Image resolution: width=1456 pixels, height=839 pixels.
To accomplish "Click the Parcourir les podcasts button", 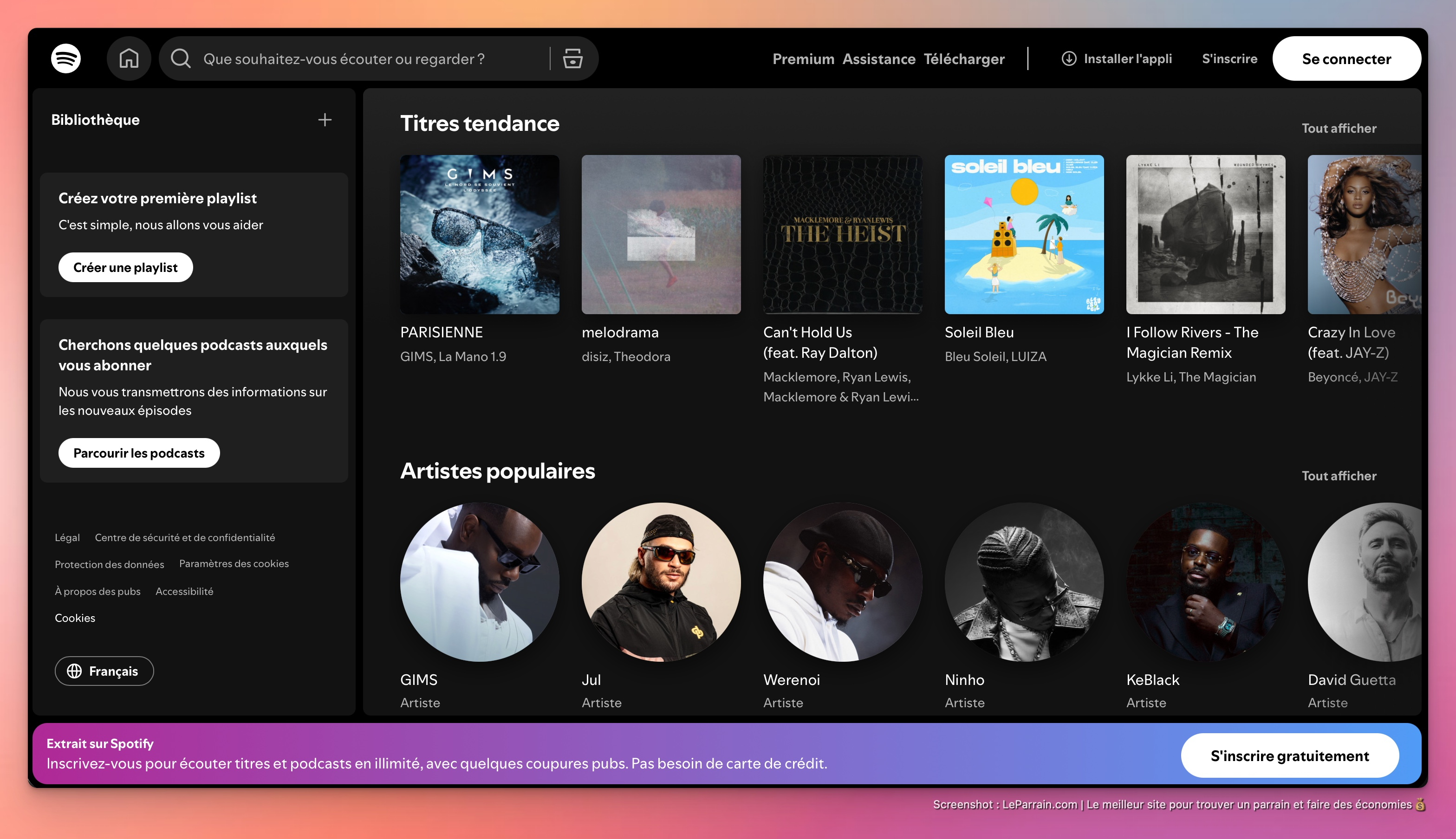I will (138, 452).
